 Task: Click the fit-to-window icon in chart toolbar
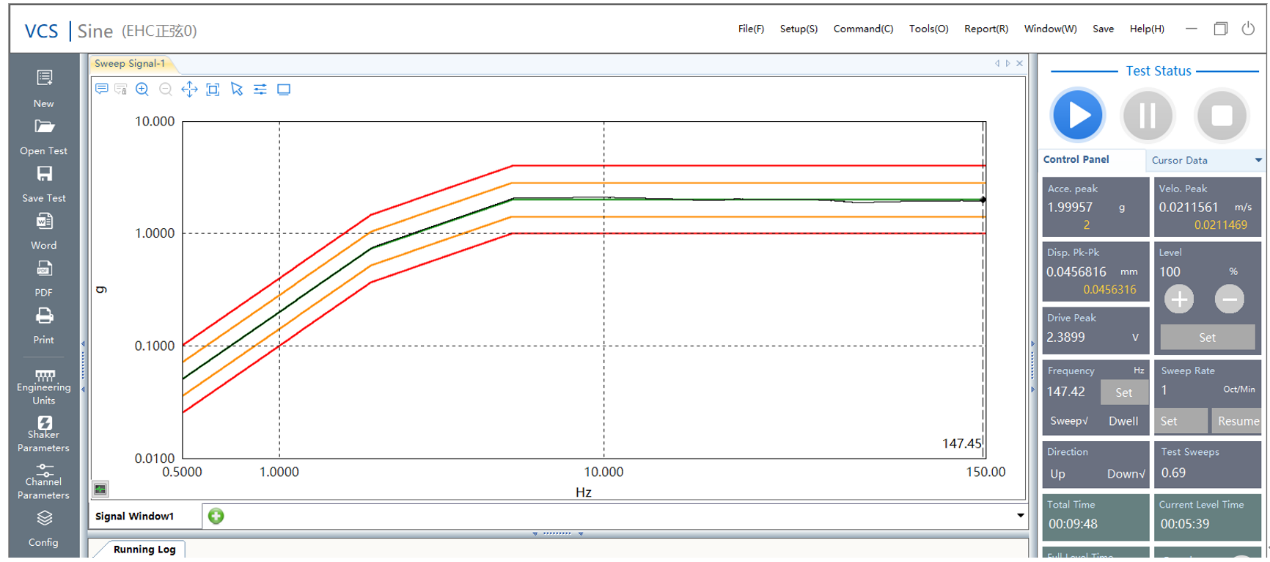[x=213, y=89]
